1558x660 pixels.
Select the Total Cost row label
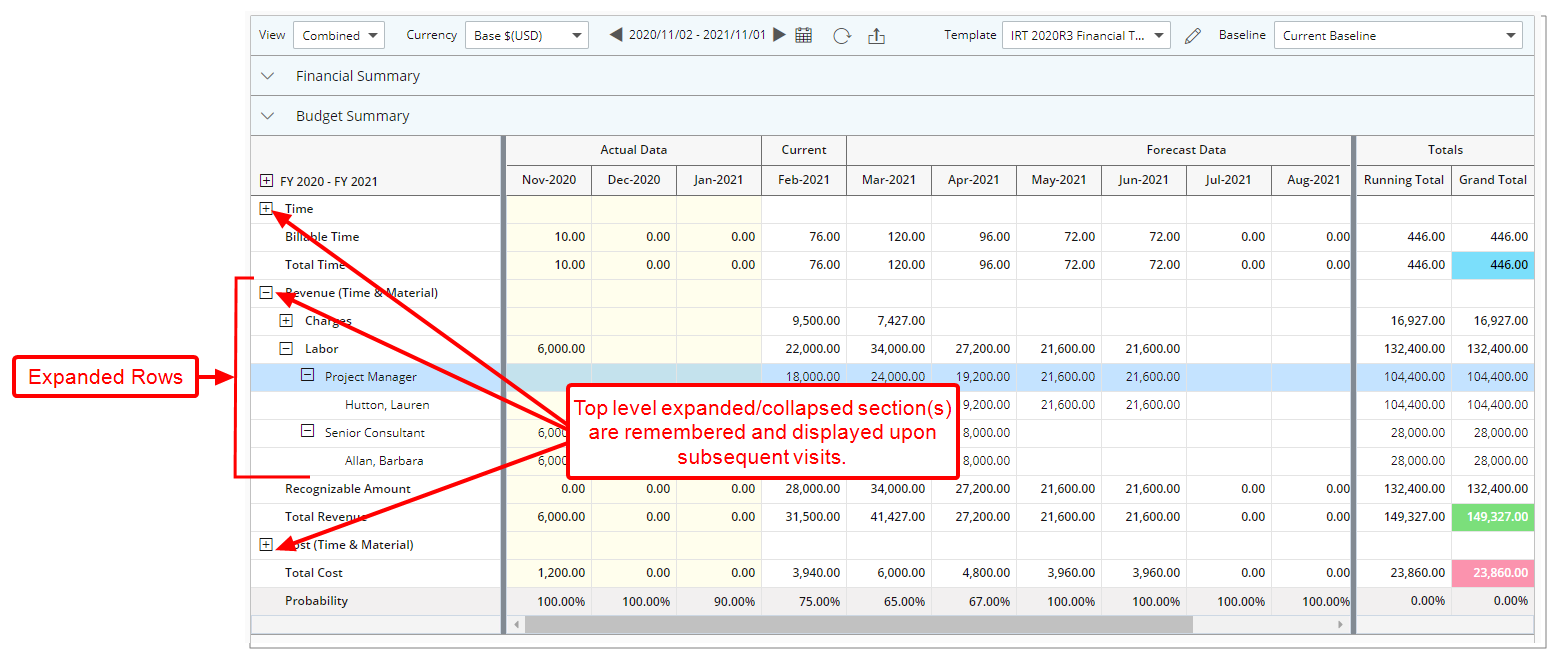(x=314, y=573)
